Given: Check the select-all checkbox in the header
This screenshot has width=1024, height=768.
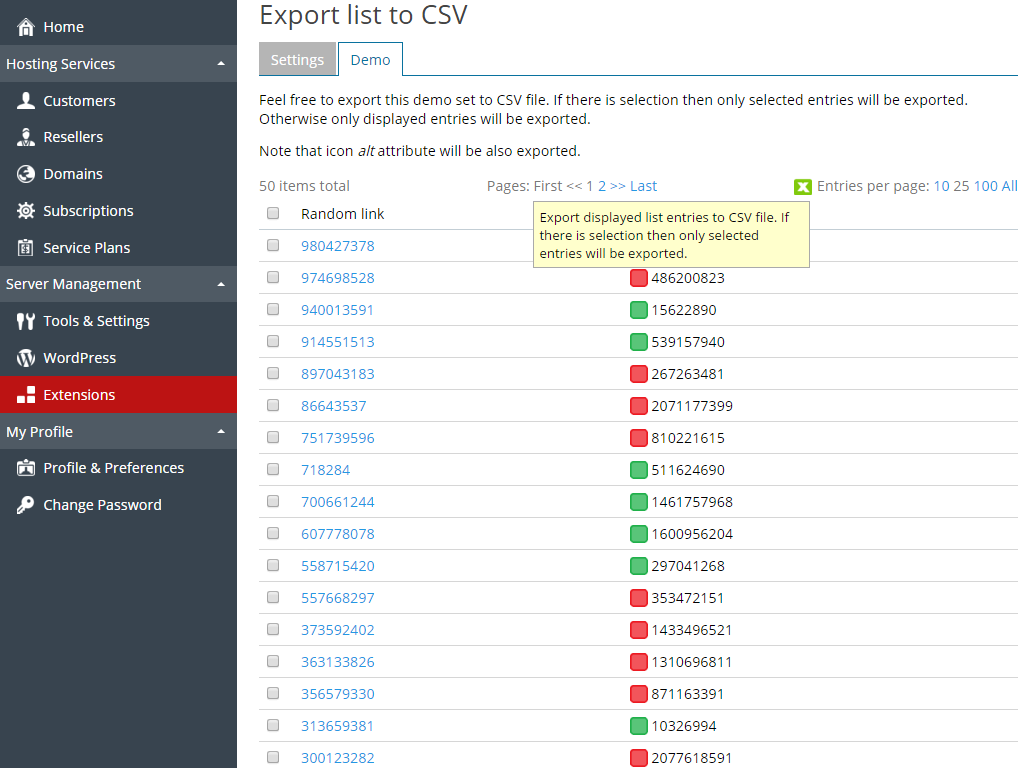Looking at the screenshot, I should [x=273, y=213].
